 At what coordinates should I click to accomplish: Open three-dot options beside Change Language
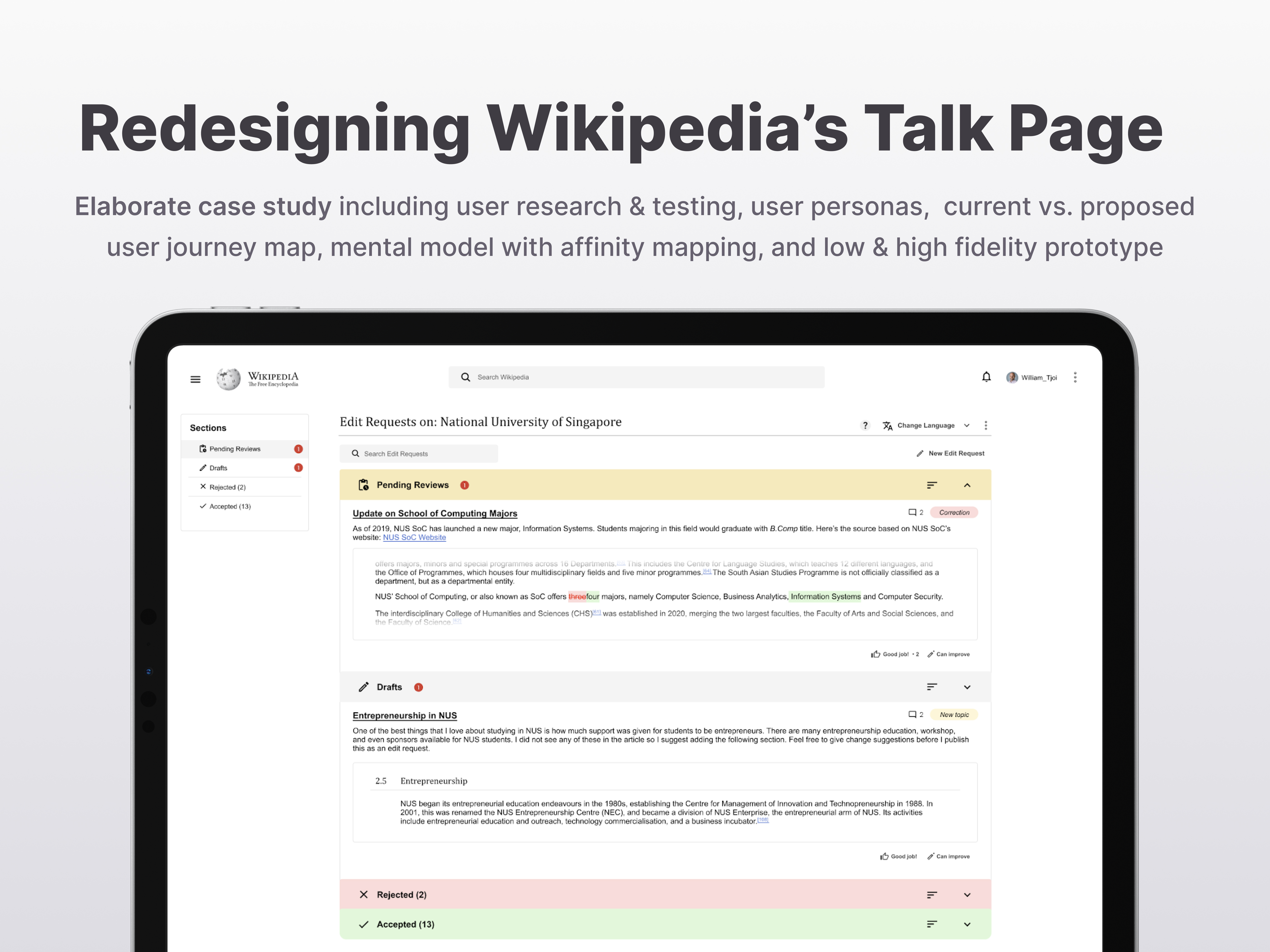pyautogui.click(x=986, y=425)
